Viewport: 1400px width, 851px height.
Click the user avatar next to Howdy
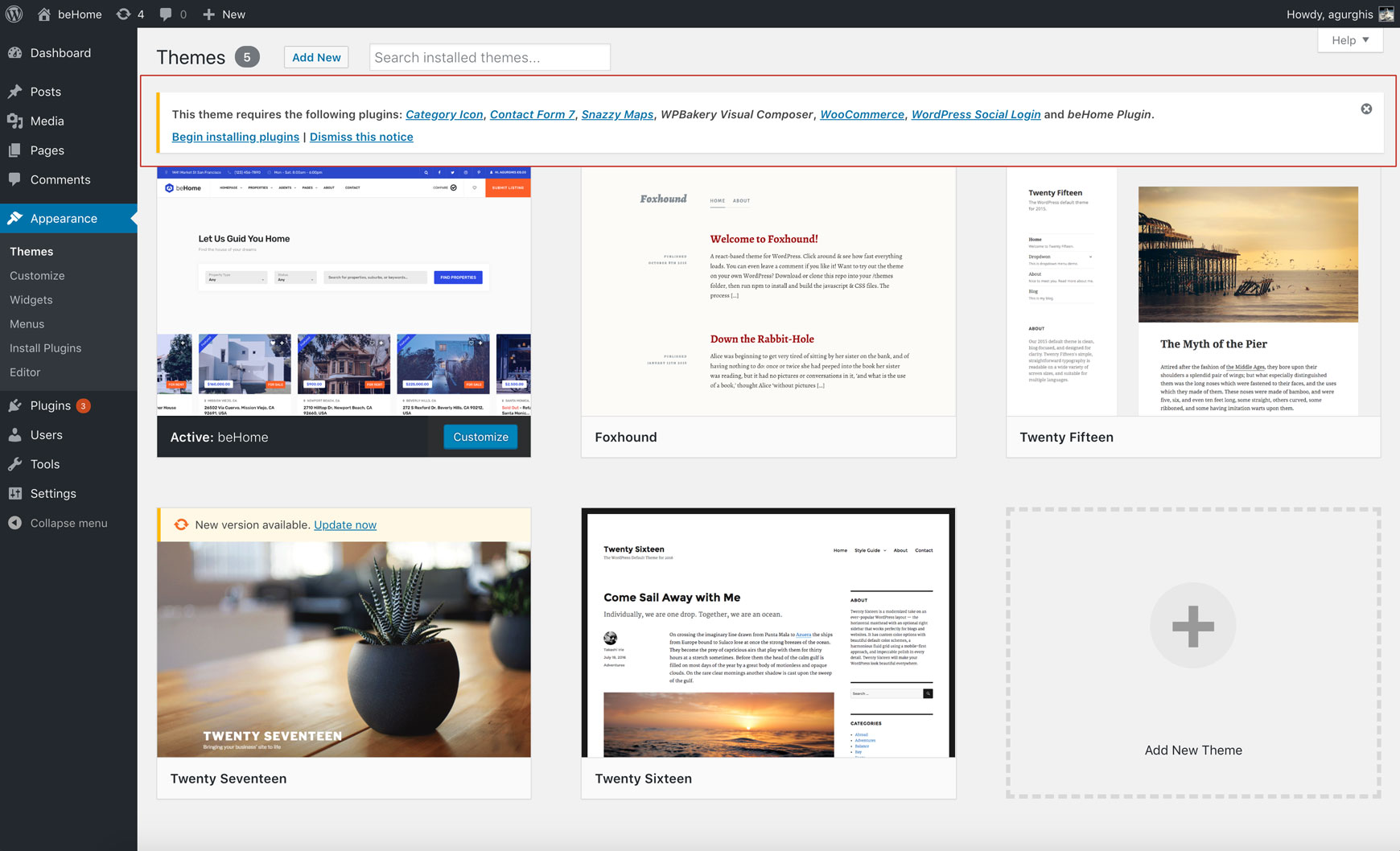click(1386, 14)
